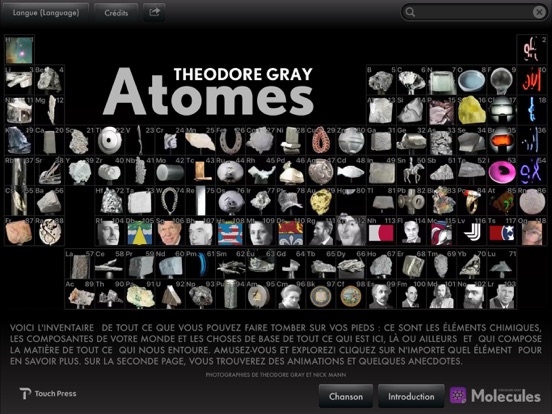552x414 pixels.
Task: Open the Tin horse rider tile
Action: (412, 171)
